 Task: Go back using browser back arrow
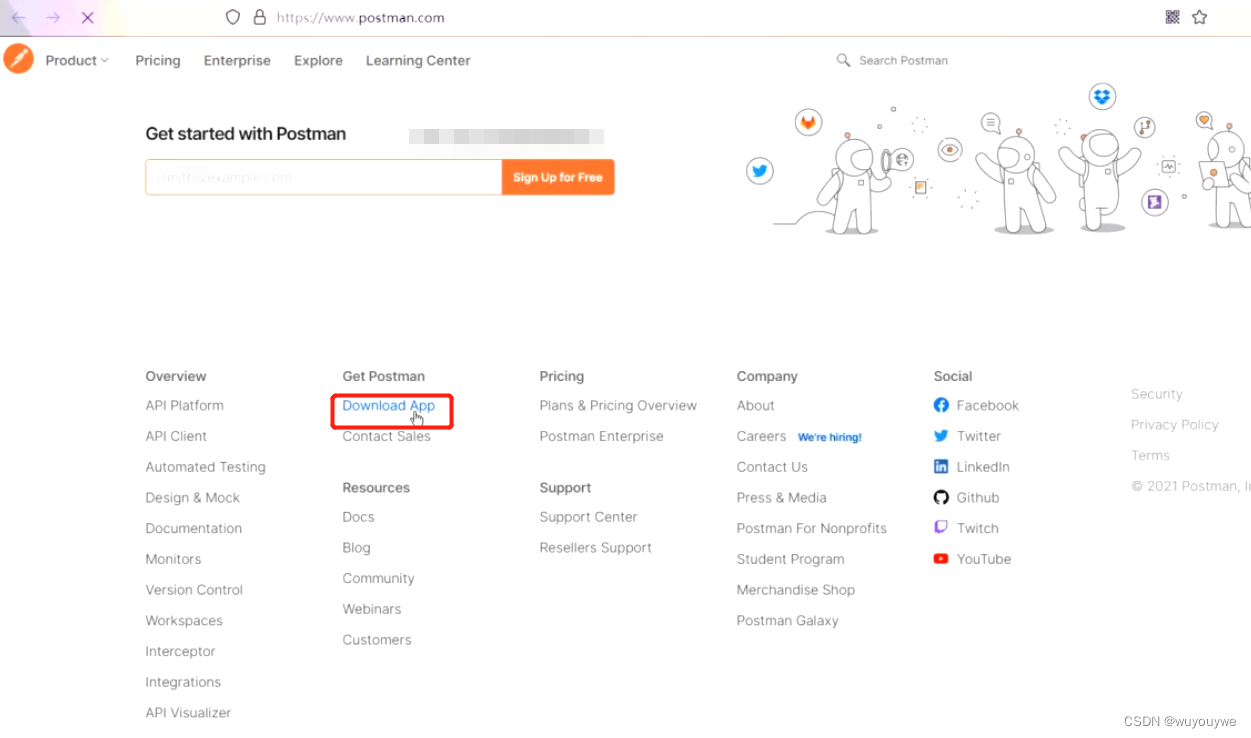pos(19,18)
